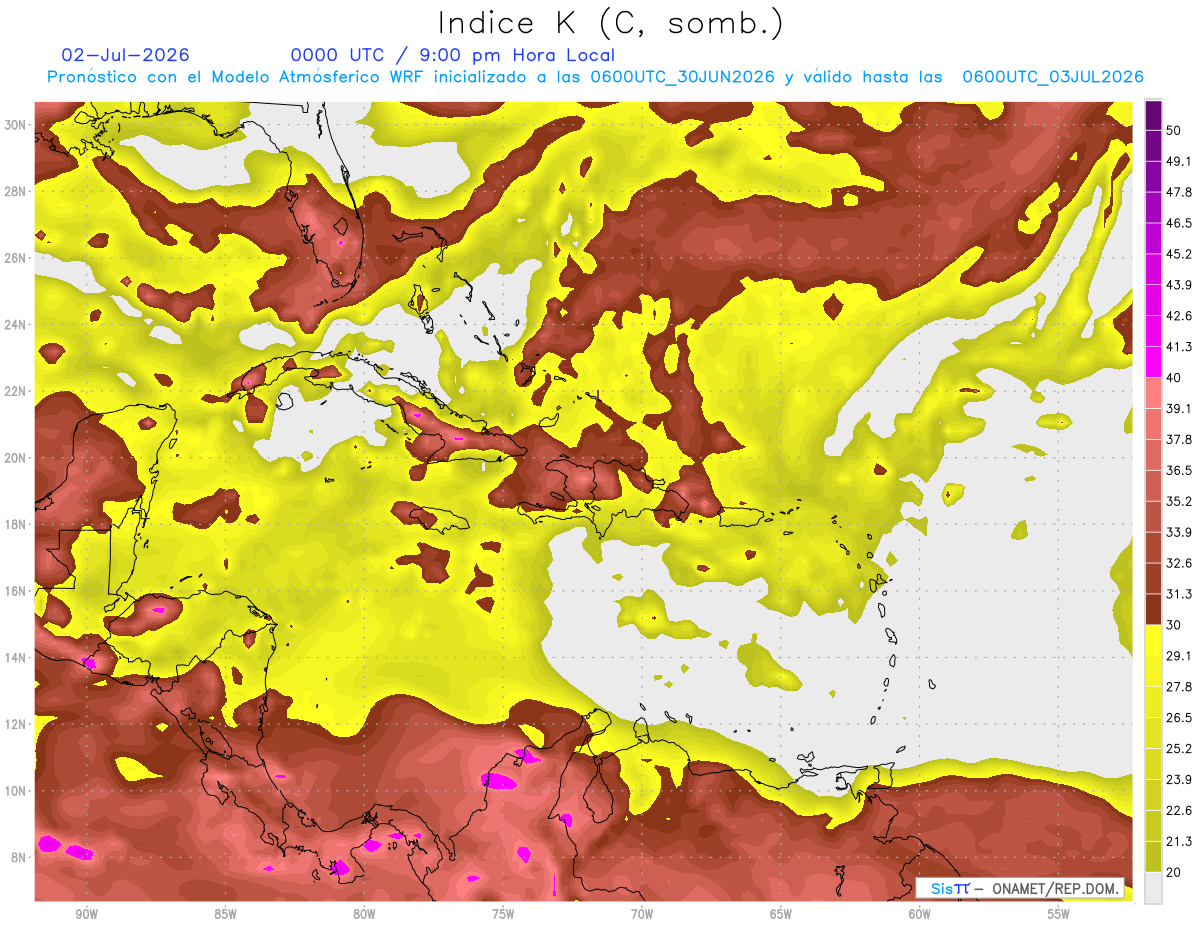Viewport: 1200px width, 927px height.
Task: Click the colorbar value "50"
Action: click(x=1174, y=131)
